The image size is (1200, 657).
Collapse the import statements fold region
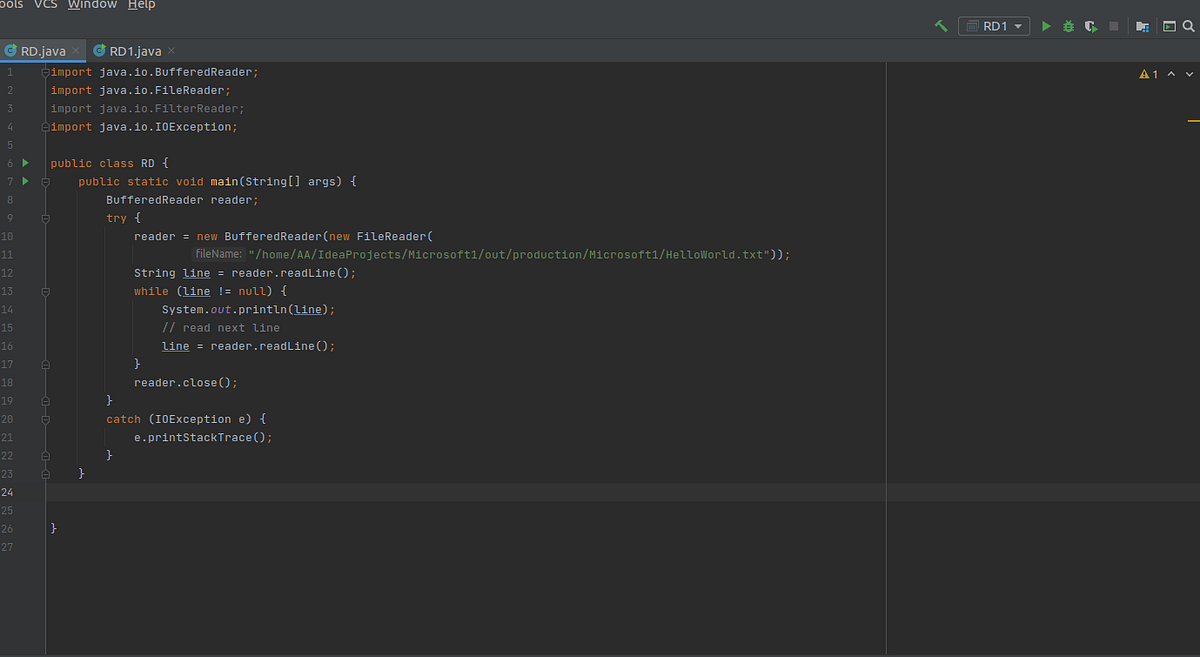[45, 71]
